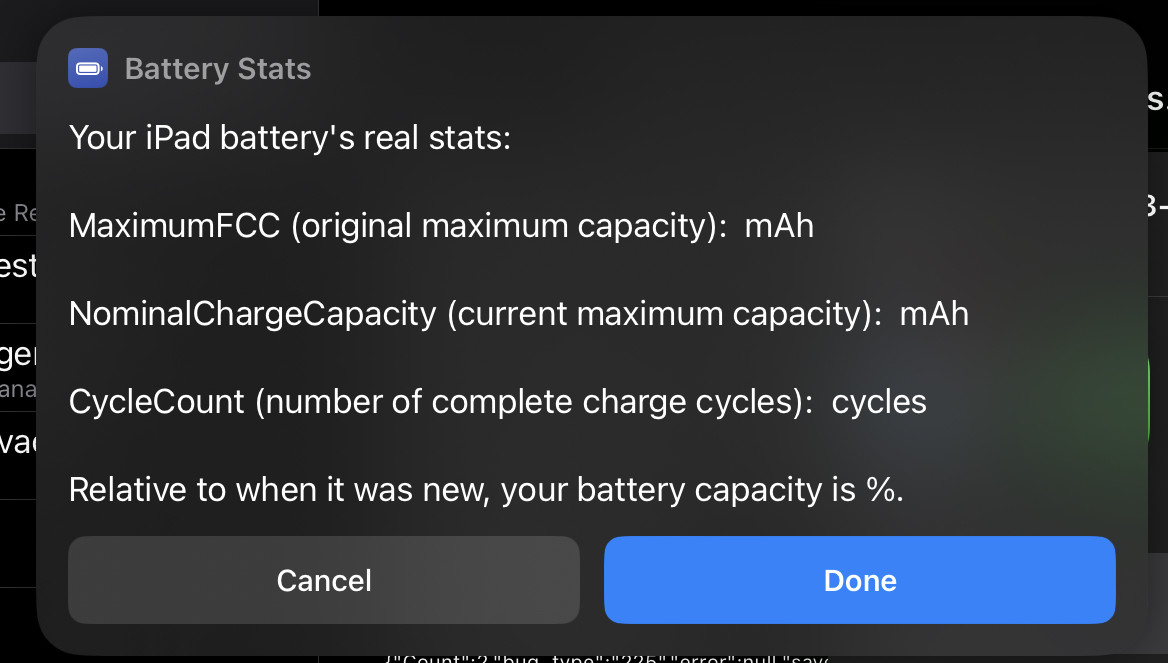Tap the word "cycles" after CycleCount
The width and height of the screenshot is (1168, 663).
(x=879, y=403)
